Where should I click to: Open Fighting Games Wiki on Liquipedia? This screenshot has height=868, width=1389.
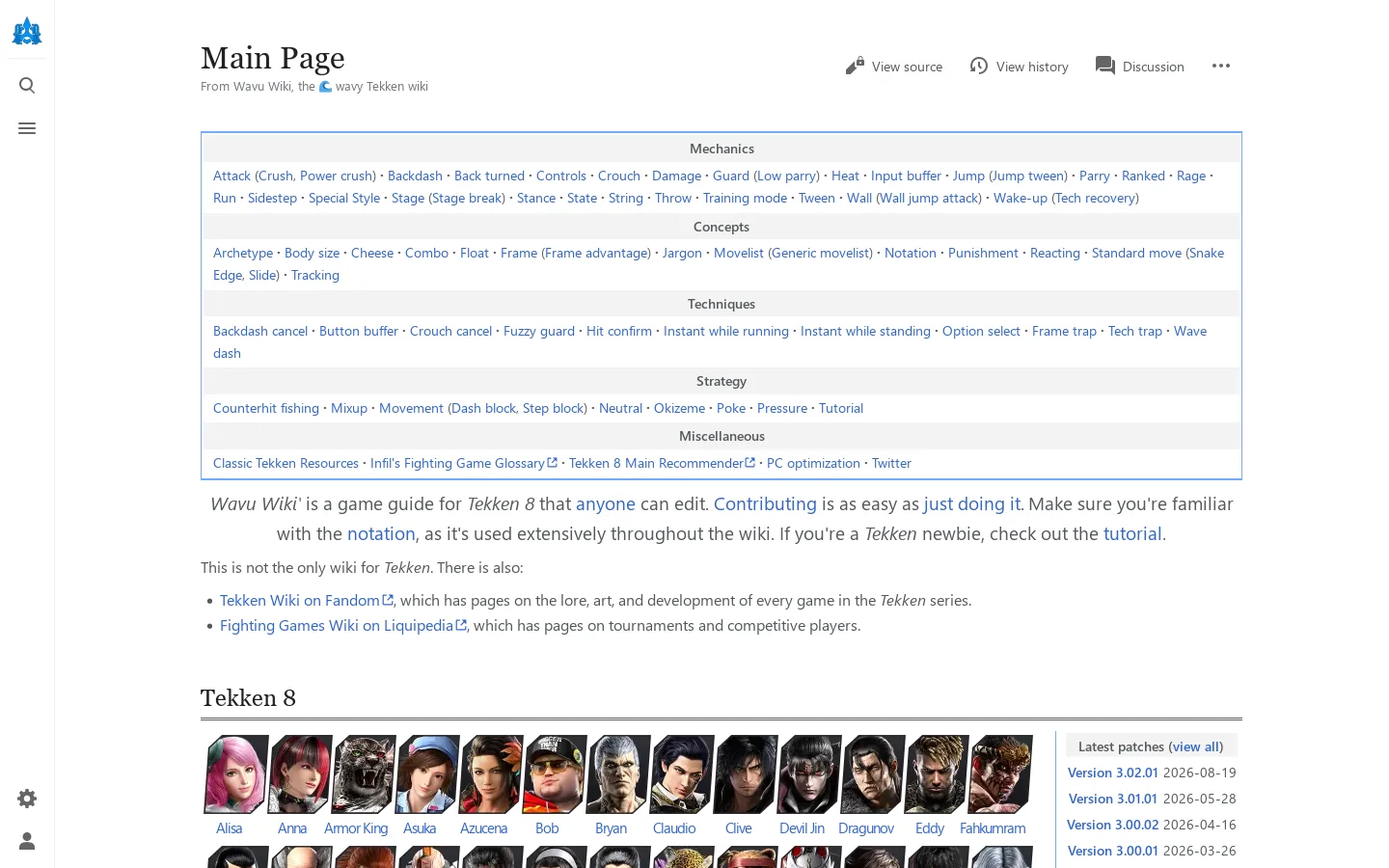343,625
